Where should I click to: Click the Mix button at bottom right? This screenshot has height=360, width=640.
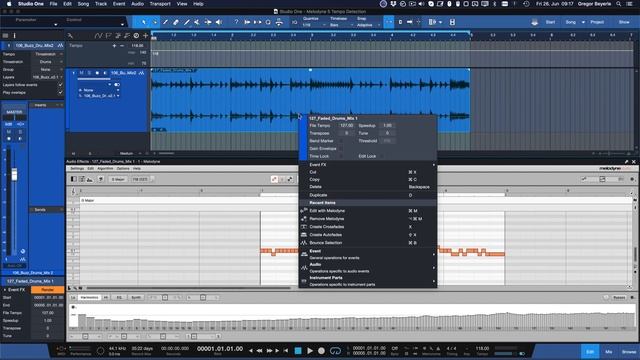pos(609,352)
